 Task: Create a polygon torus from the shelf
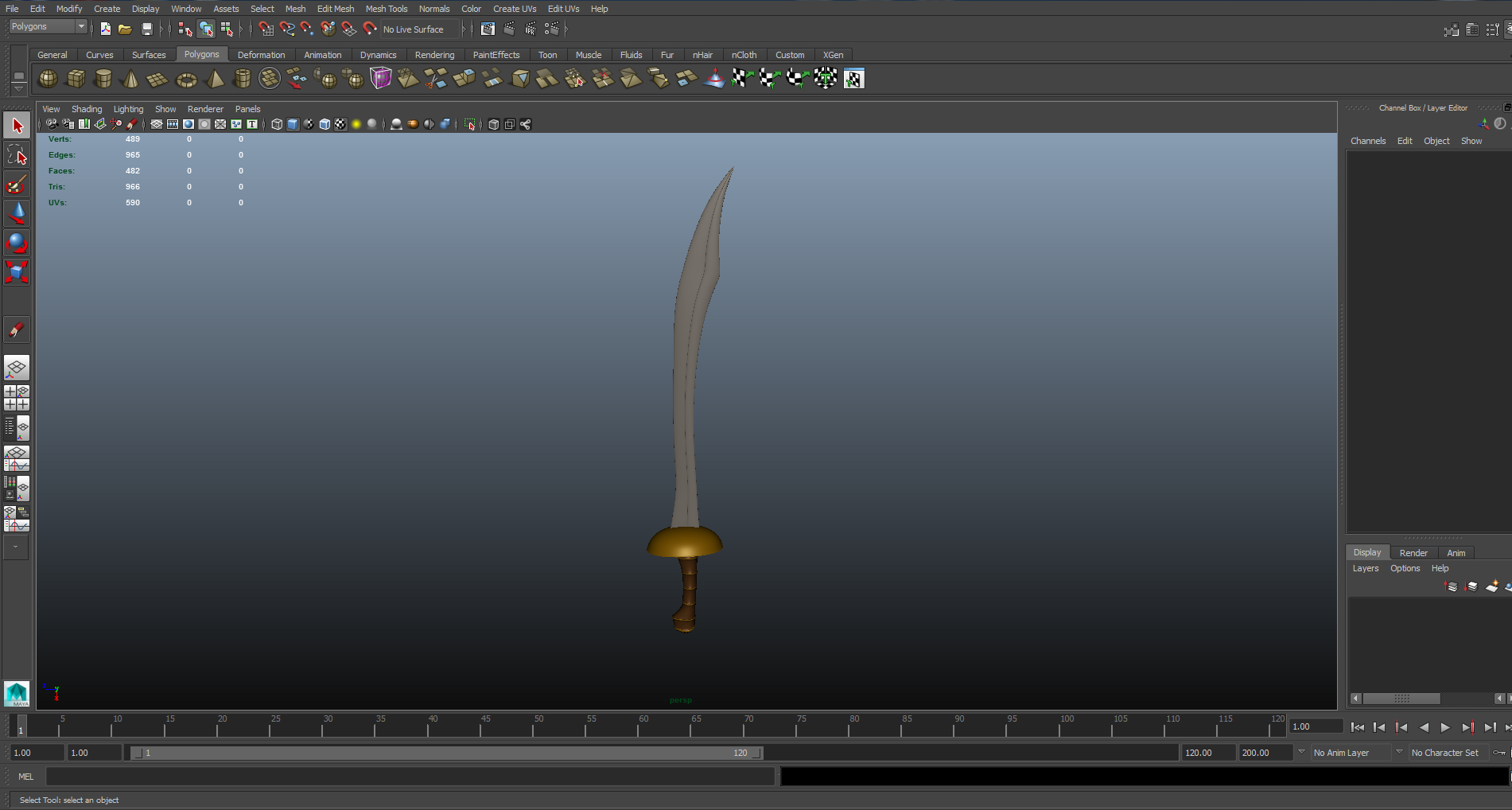tap(186, 79)
